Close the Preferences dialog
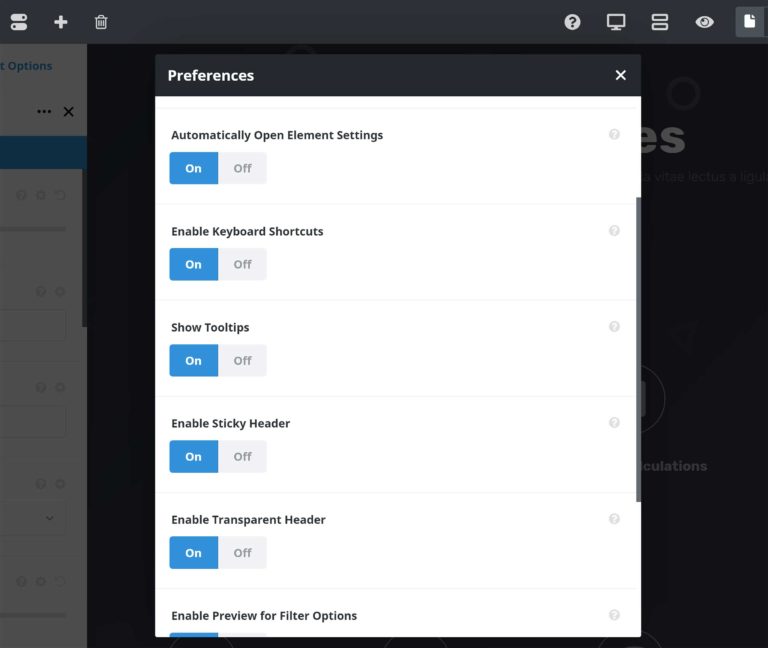 (x=621, y=75)
